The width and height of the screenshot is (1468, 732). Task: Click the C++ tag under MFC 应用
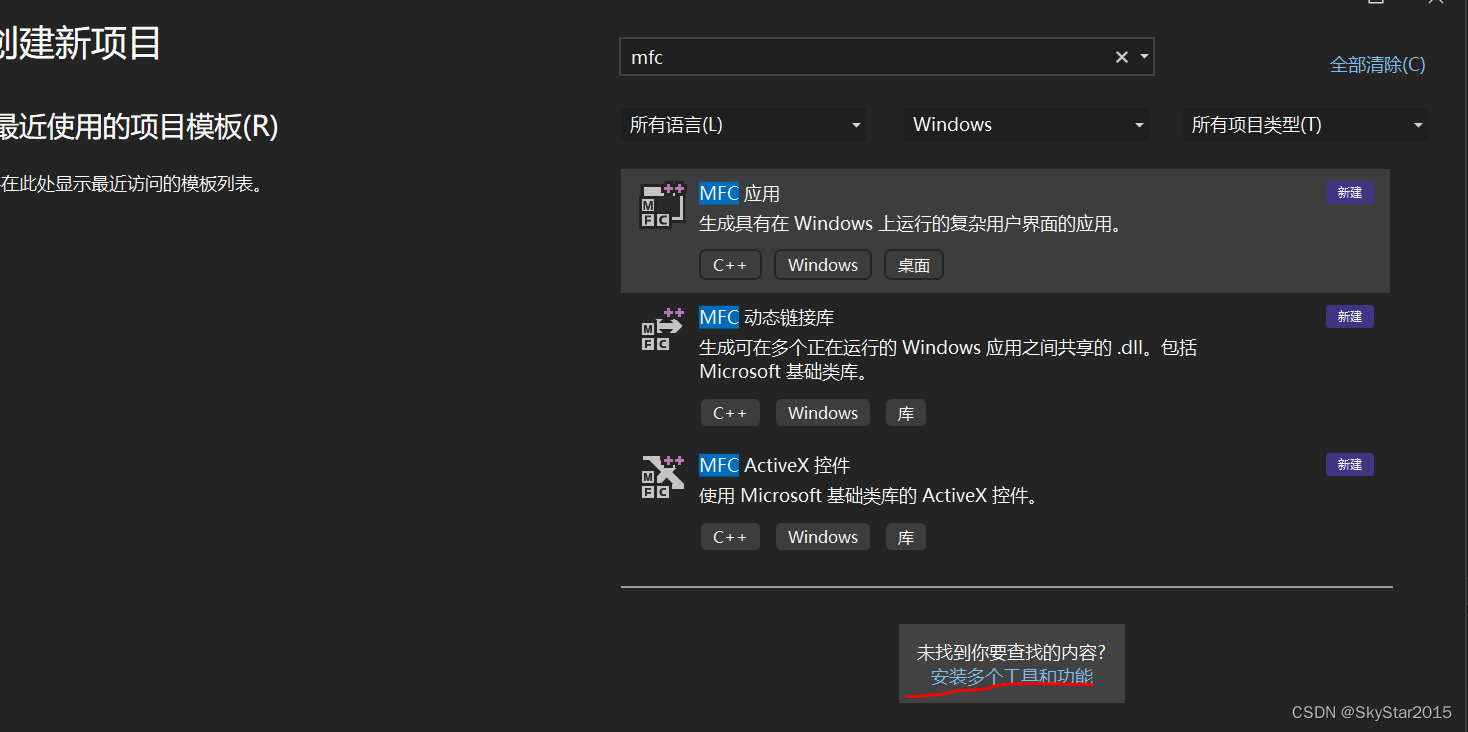pyautogui.click(x=730, y=265)
